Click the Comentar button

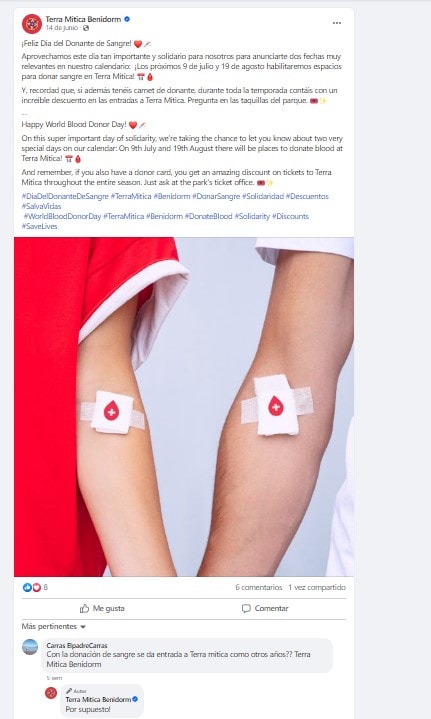point(265,608)
